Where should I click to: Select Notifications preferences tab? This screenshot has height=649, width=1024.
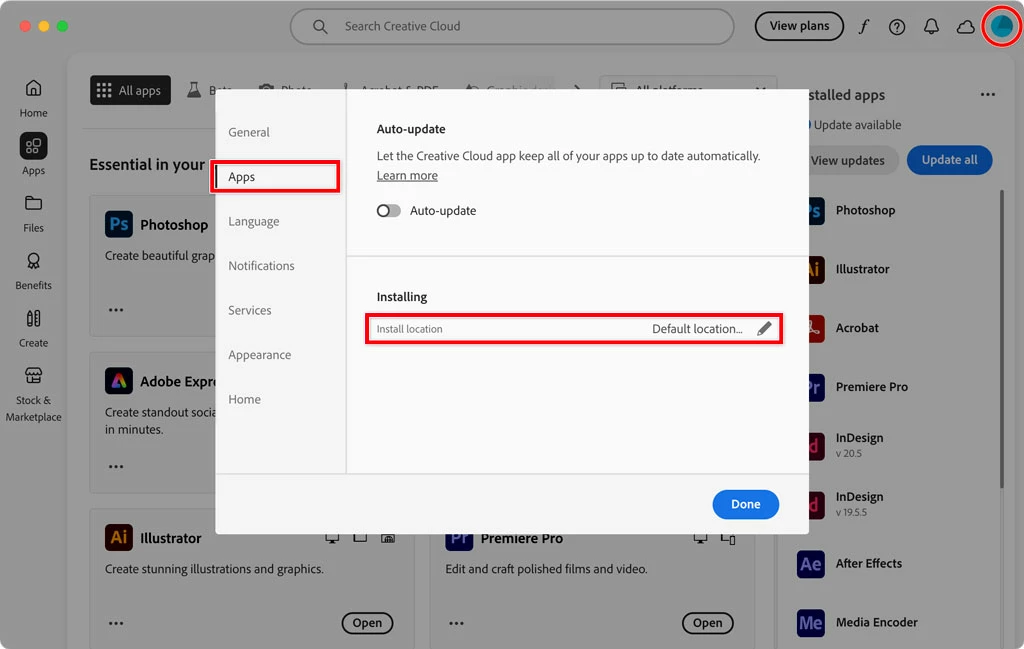tap(261, 266)
